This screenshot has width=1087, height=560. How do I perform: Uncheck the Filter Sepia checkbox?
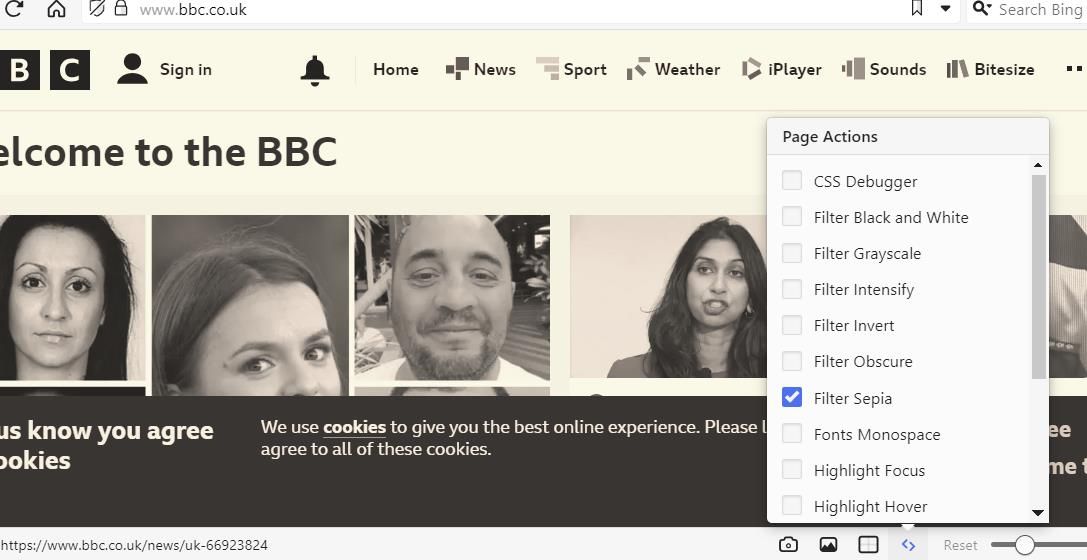click(x=792, y=398)
